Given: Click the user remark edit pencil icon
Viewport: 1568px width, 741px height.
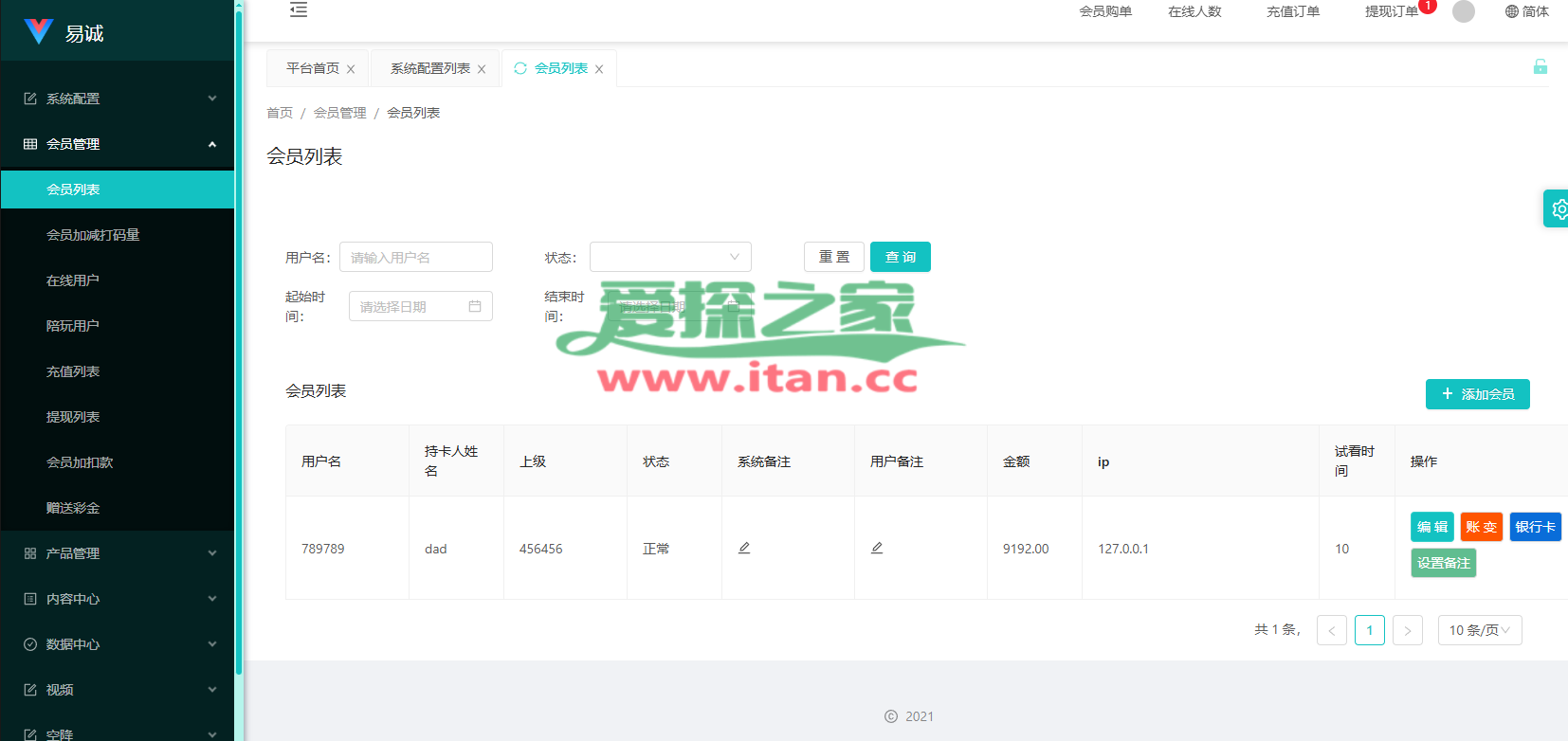Looking at the screenshot, I should [x=877, y=549].
